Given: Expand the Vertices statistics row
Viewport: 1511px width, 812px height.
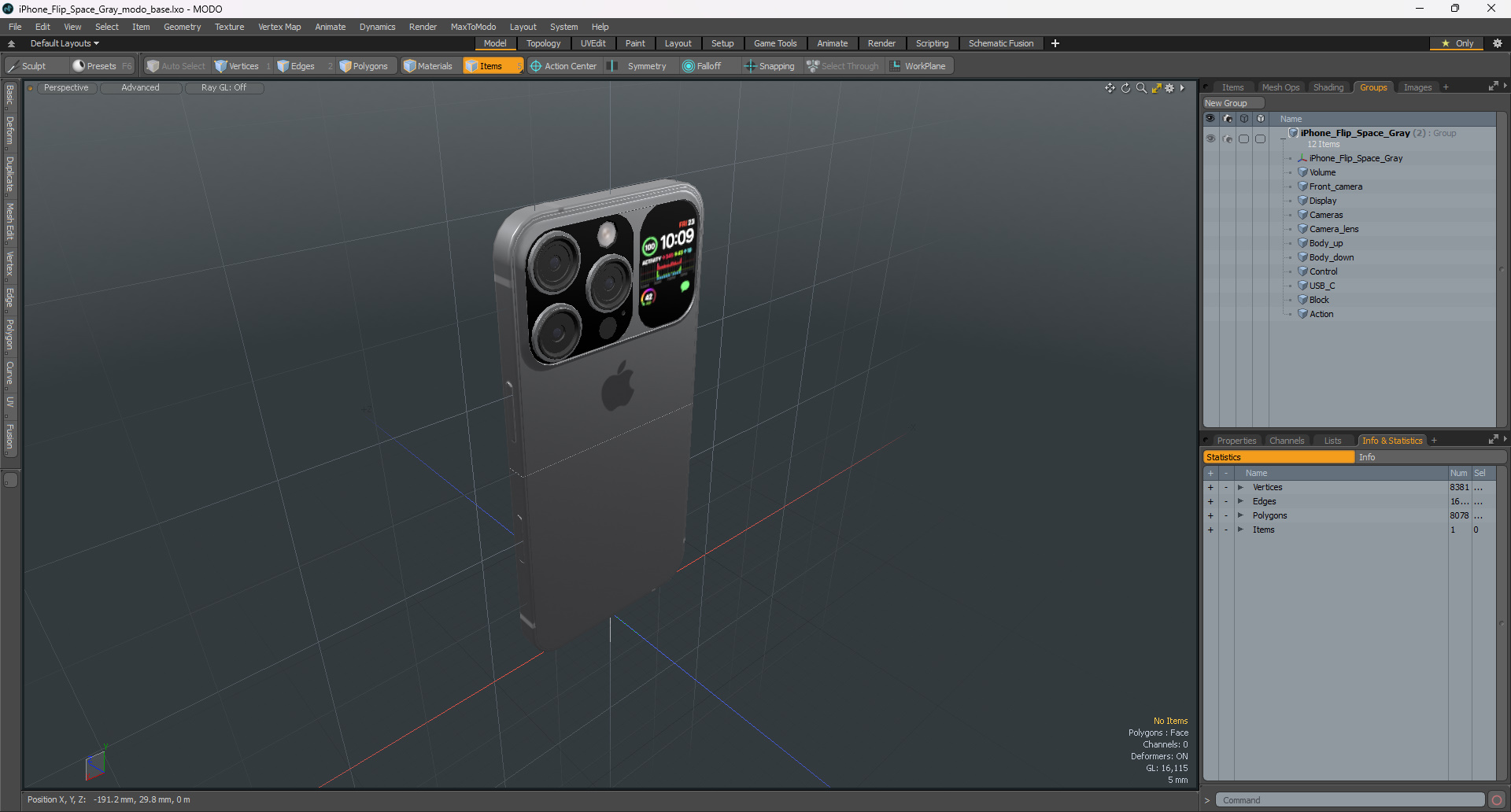Looking at the screenshot, I should [x=1240, y=488].
